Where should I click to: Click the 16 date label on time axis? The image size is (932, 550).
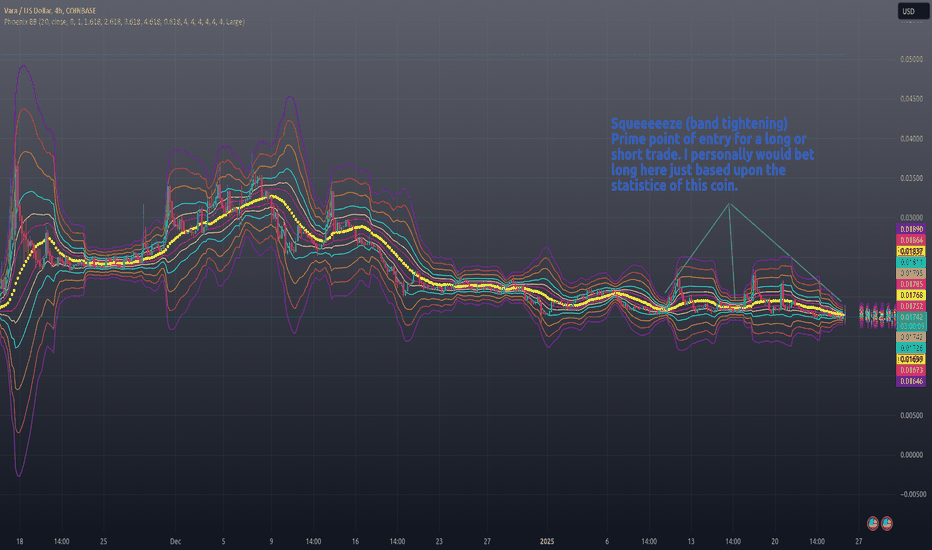point(355,541)
